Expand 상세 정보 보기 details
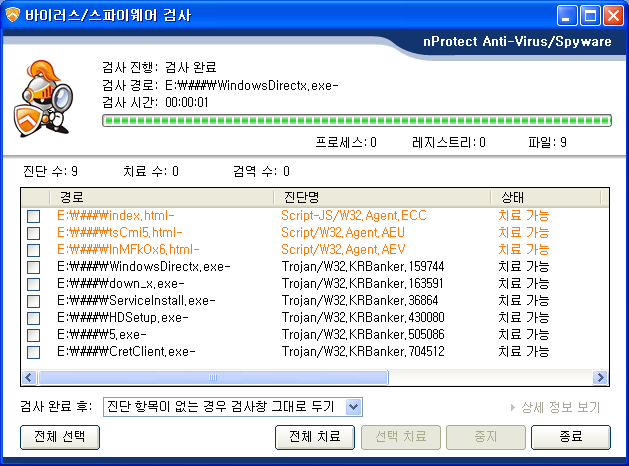This screenshot has width=629, height=466. tap(555, 407)
